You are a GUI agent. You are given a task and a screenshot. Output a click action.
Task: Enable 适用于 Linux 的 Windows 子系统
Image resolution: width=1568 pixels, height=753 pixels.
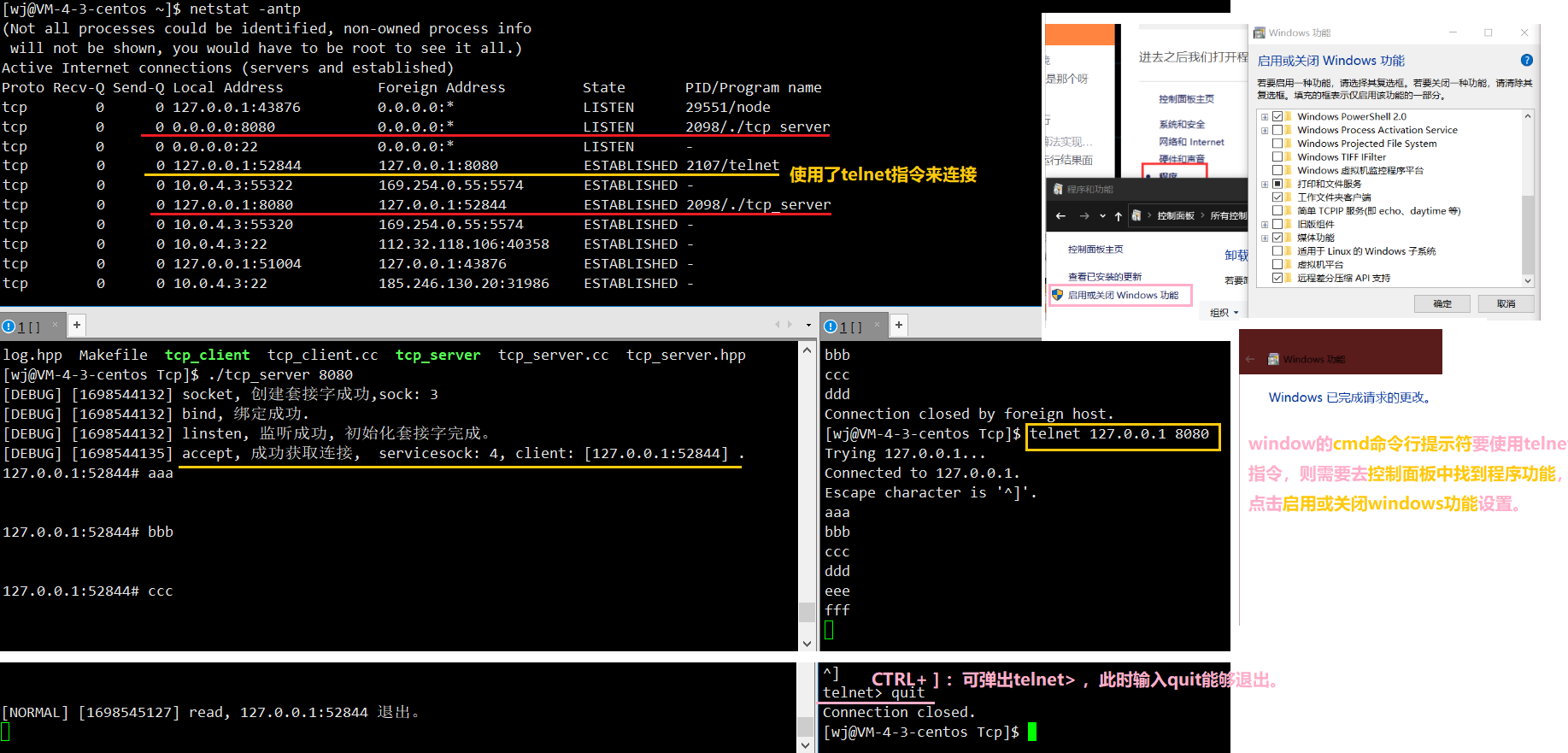click(1277, 251)
